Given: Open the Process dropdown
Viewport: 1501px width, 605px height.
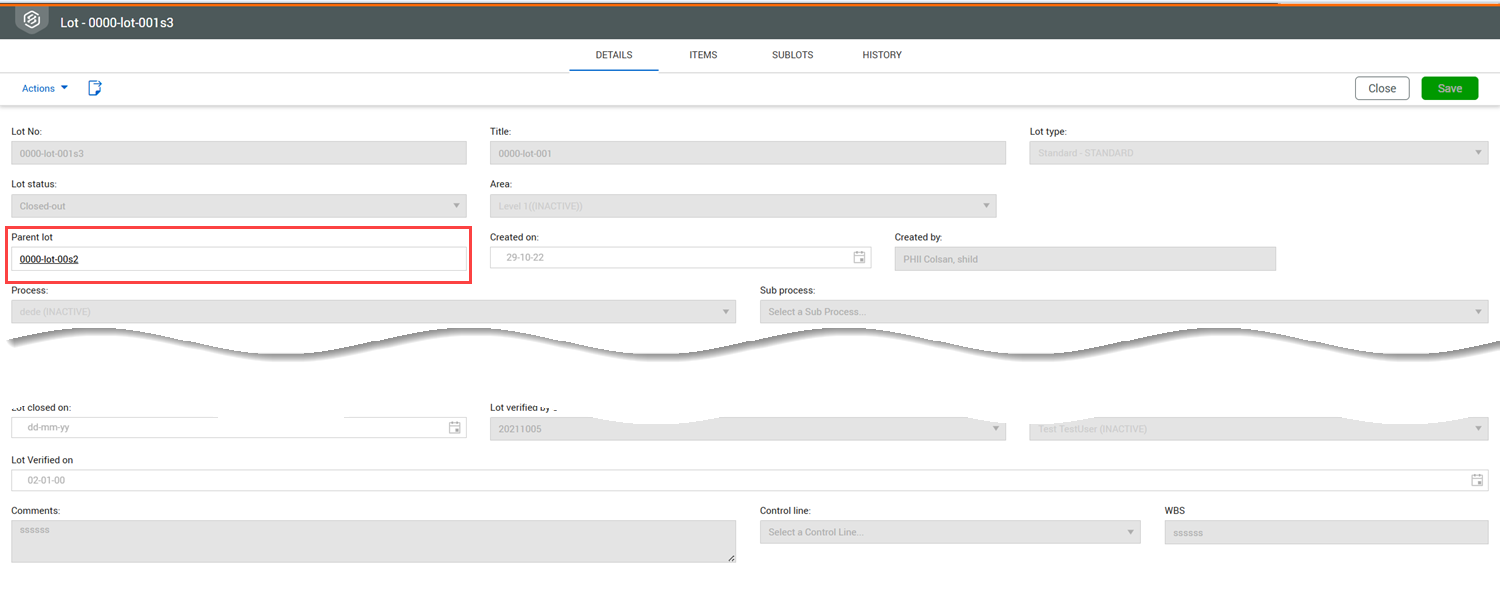Looking at the screenshot, I should 373,312.
